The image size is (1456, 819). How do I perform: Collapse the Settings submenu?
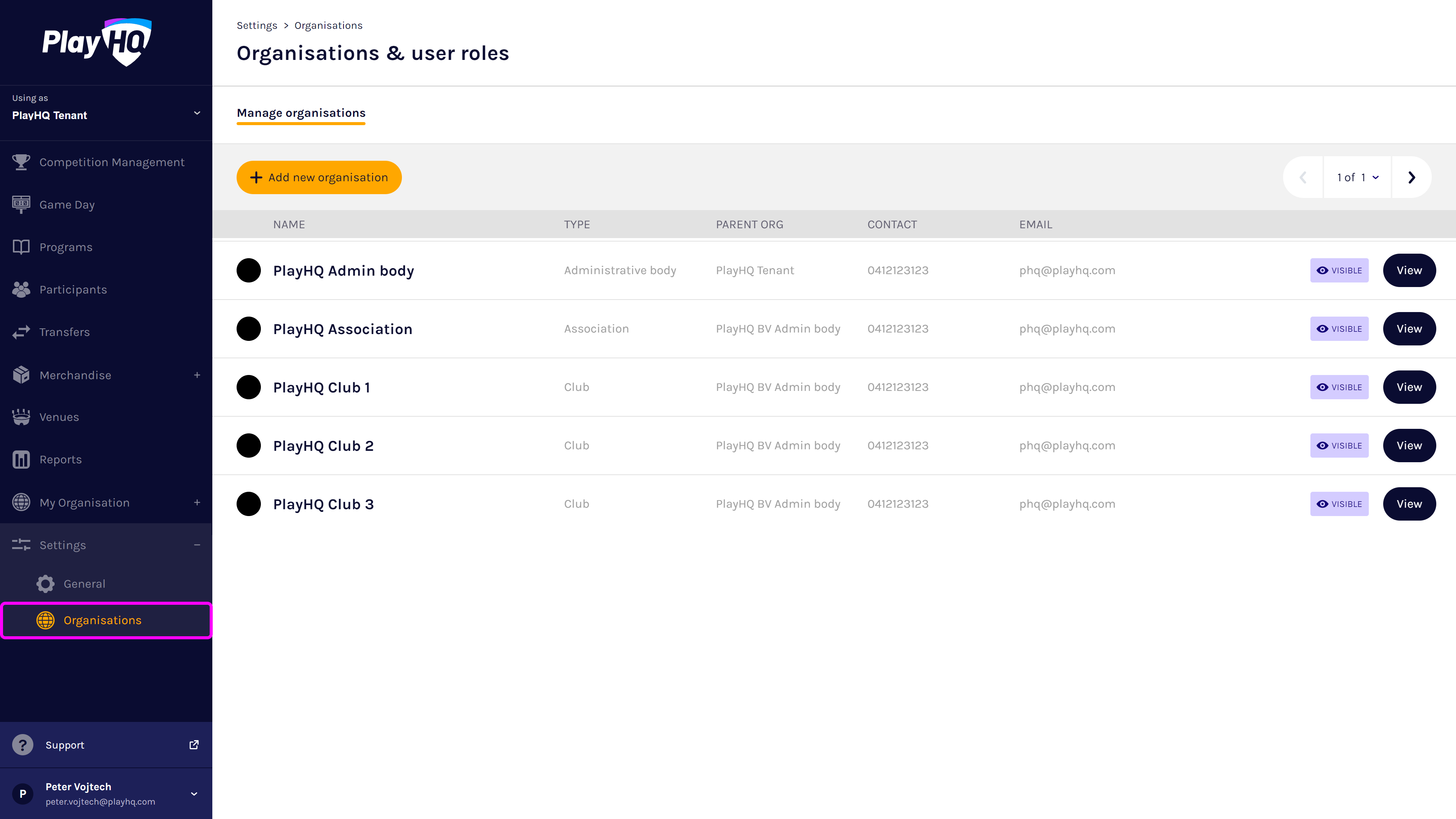click(197, 545)
